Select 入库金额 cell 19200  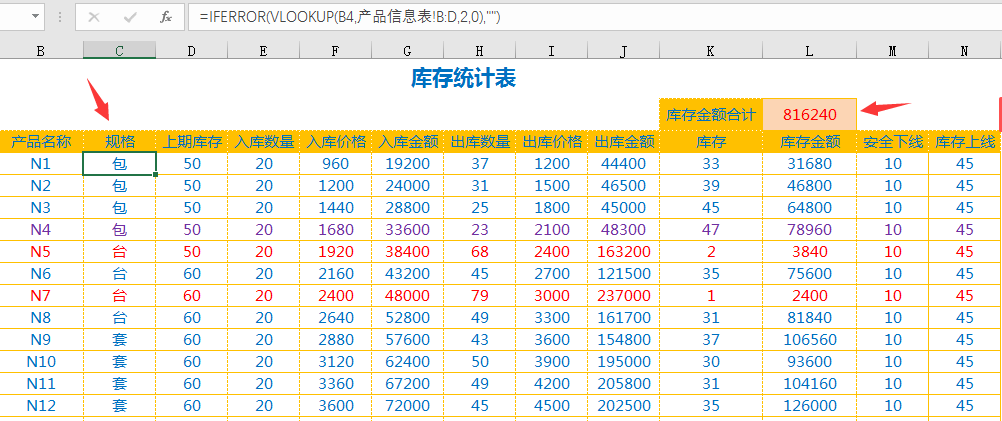coord(407,164)
